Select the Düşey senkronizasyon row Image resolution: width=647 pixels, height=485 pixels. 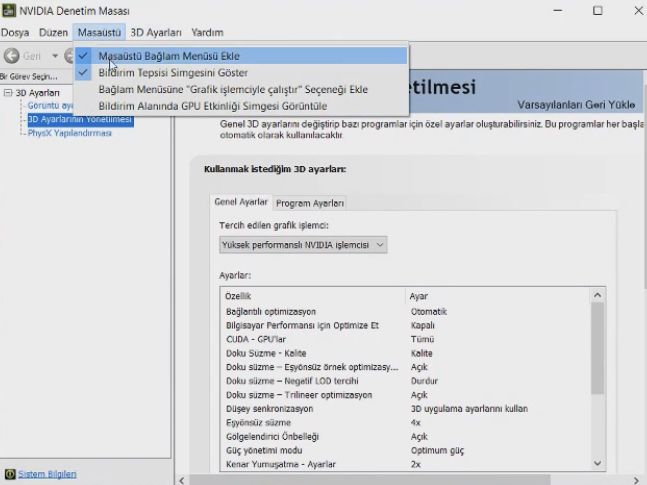[x=406, y=409]
